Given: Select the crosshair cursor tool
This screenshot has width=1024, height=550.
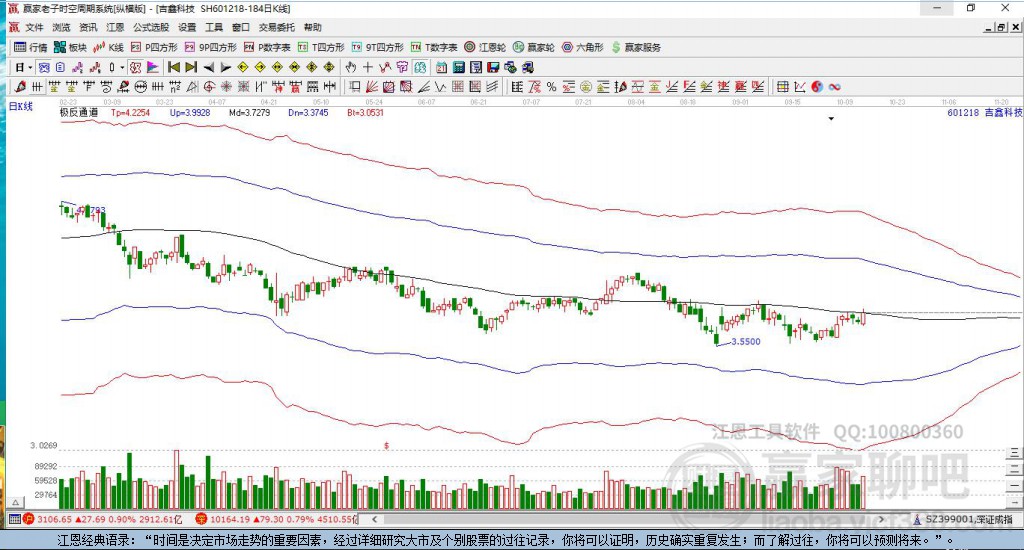Looking at the screenshot, I should (368, 67).
